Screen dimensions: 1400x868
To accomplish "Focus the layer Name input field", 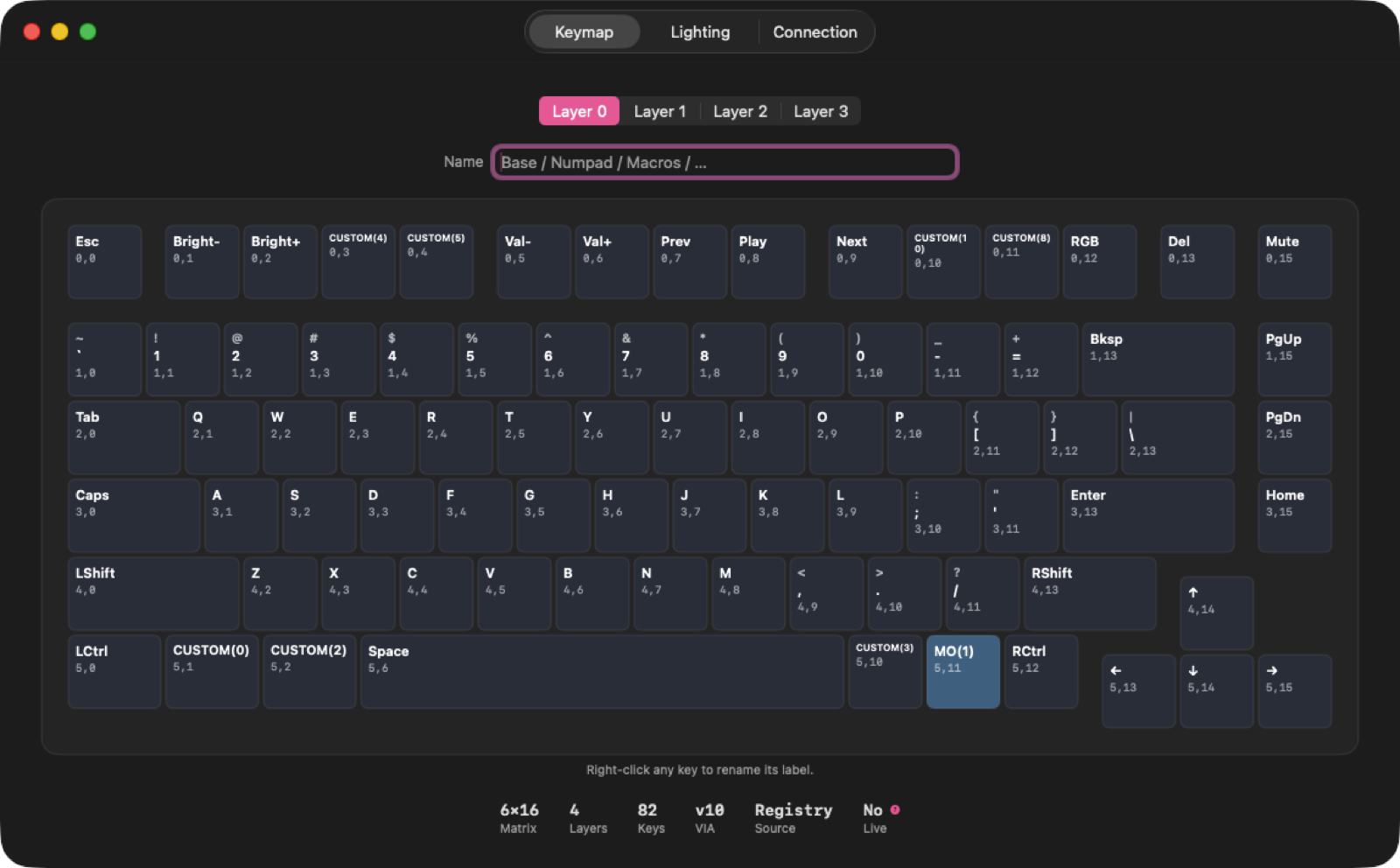I will coord(724,162).
